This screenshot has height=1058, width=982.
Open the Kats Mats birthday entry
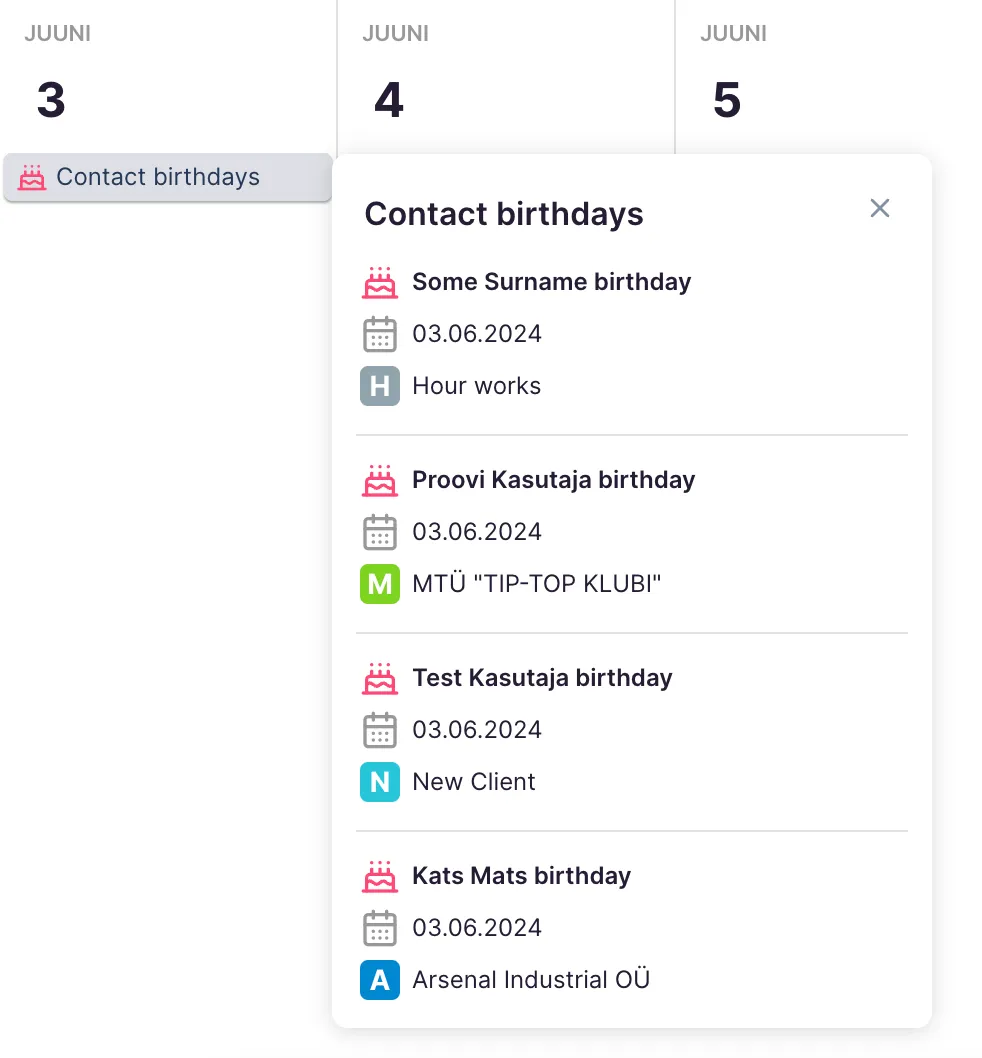click(521, 876)
